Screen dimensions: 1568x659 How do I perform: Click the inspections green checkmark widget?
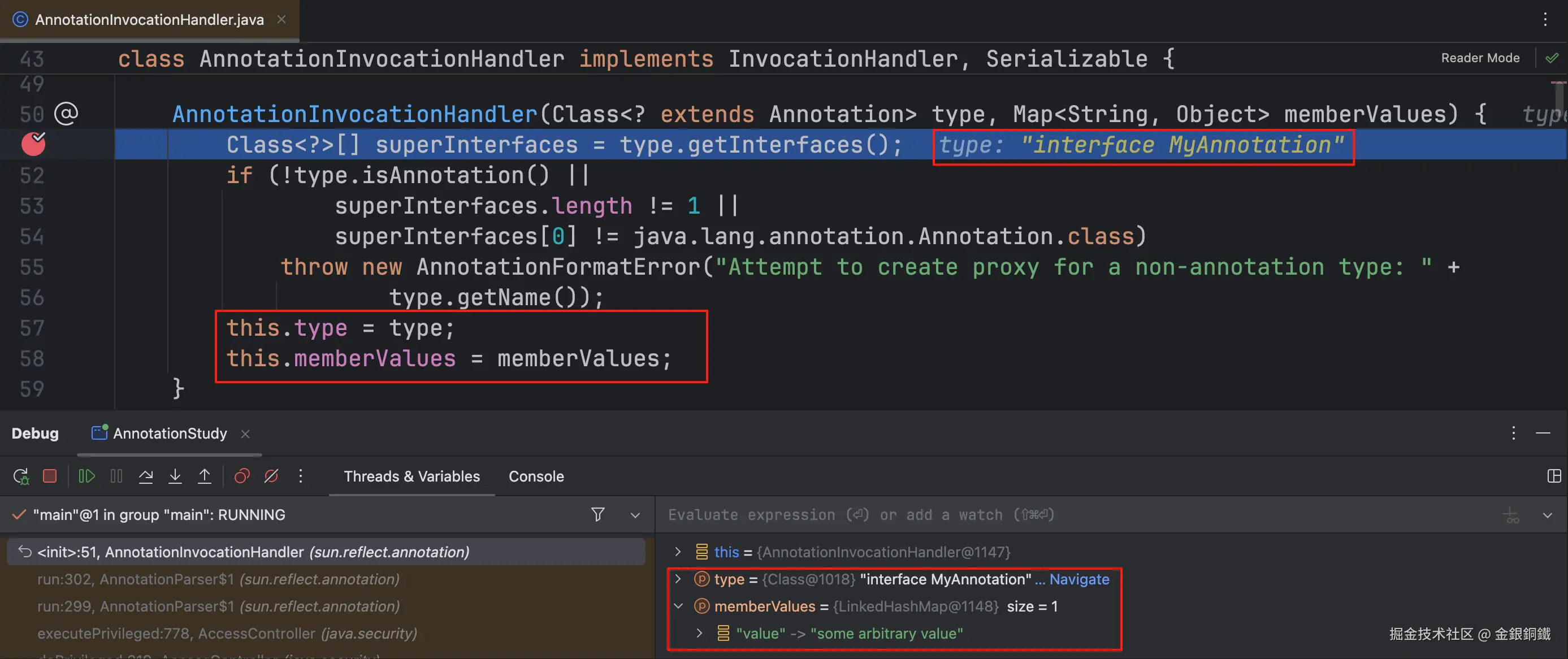pos(1552,58)
